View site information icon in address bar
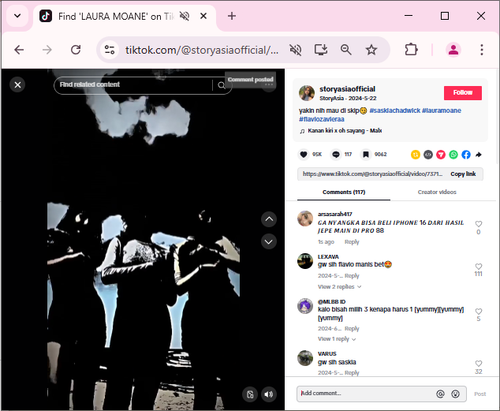 110,50
